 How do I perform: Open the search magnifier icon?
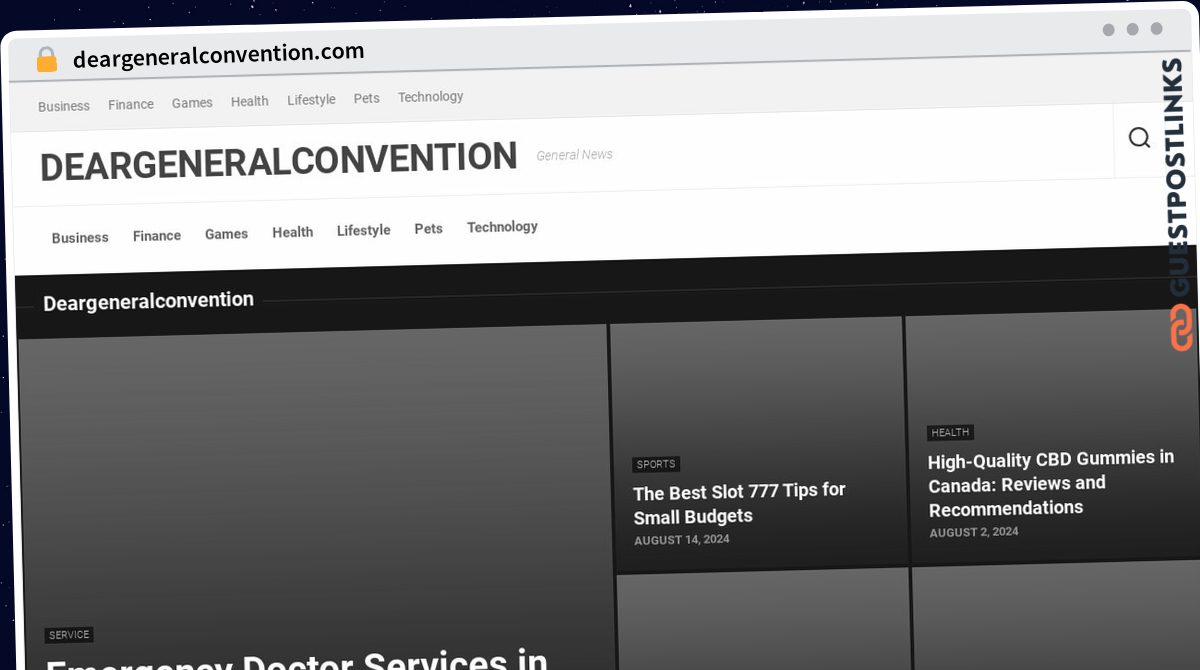1139,138
